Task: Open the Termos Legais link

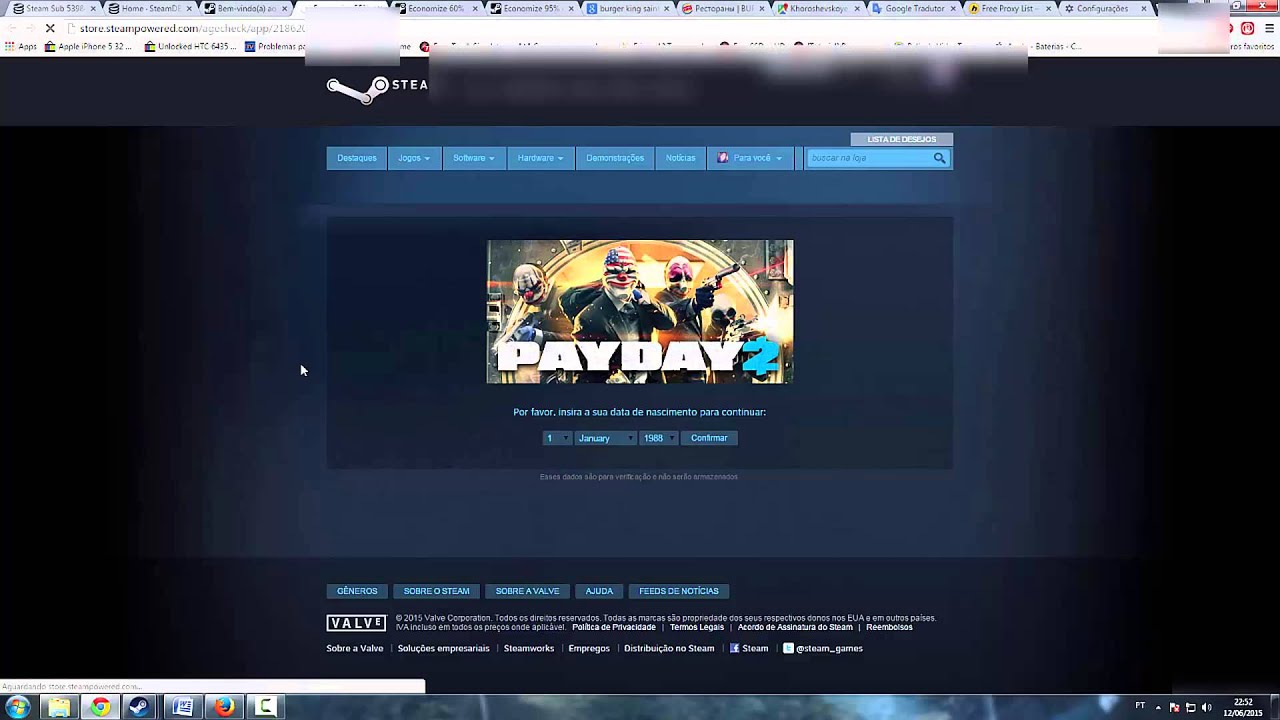Action: pos(697,627)
